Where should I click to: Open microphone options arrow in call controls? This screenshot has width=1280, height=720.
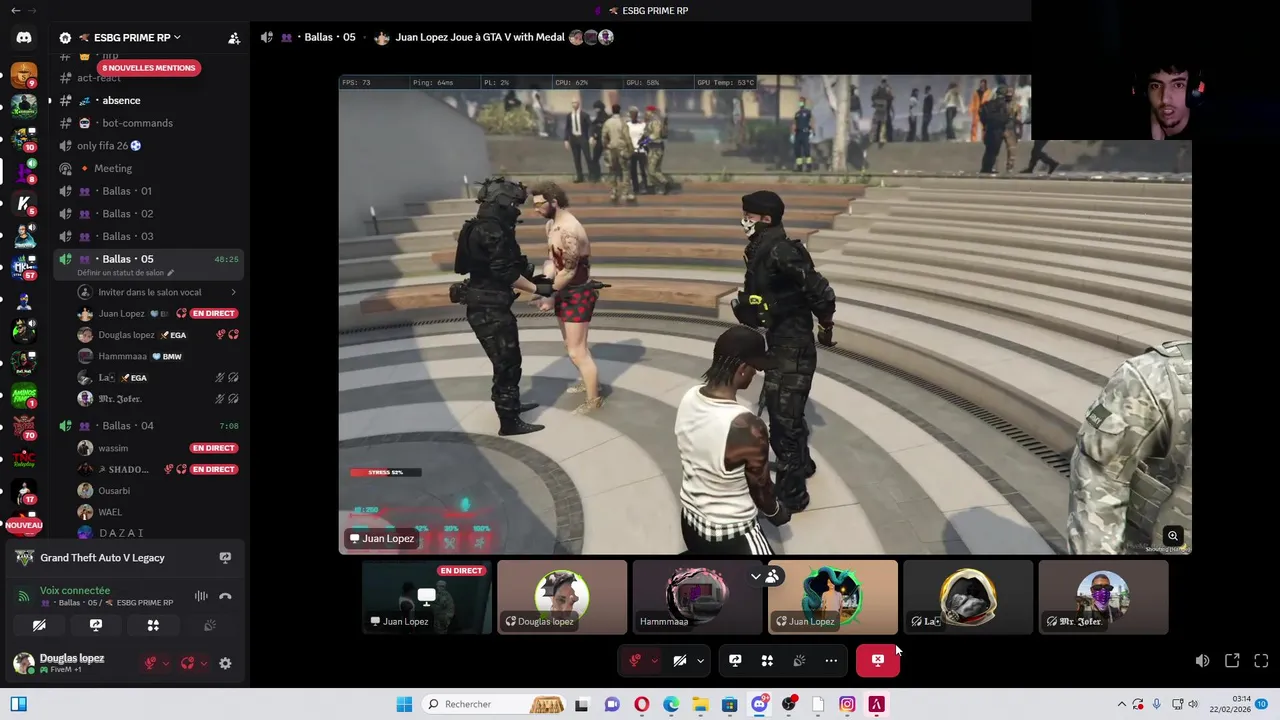tap(654, 660)
